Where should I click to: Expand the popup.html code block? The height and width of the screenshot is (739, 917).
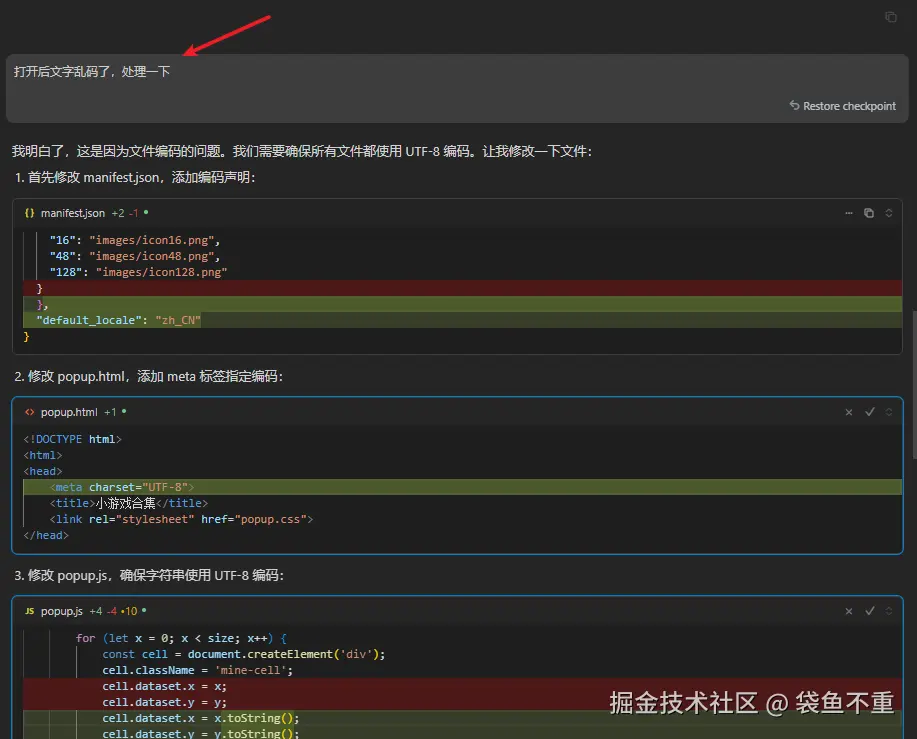coord(889,412)
